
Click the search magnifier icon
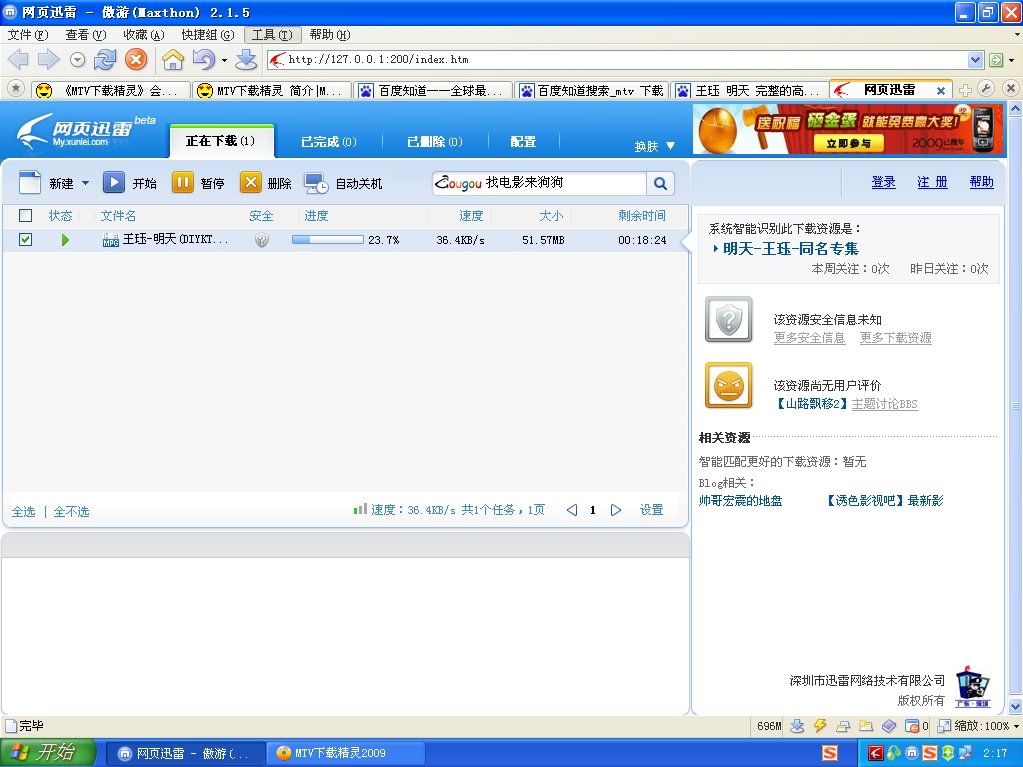click(x=660, y=184)
